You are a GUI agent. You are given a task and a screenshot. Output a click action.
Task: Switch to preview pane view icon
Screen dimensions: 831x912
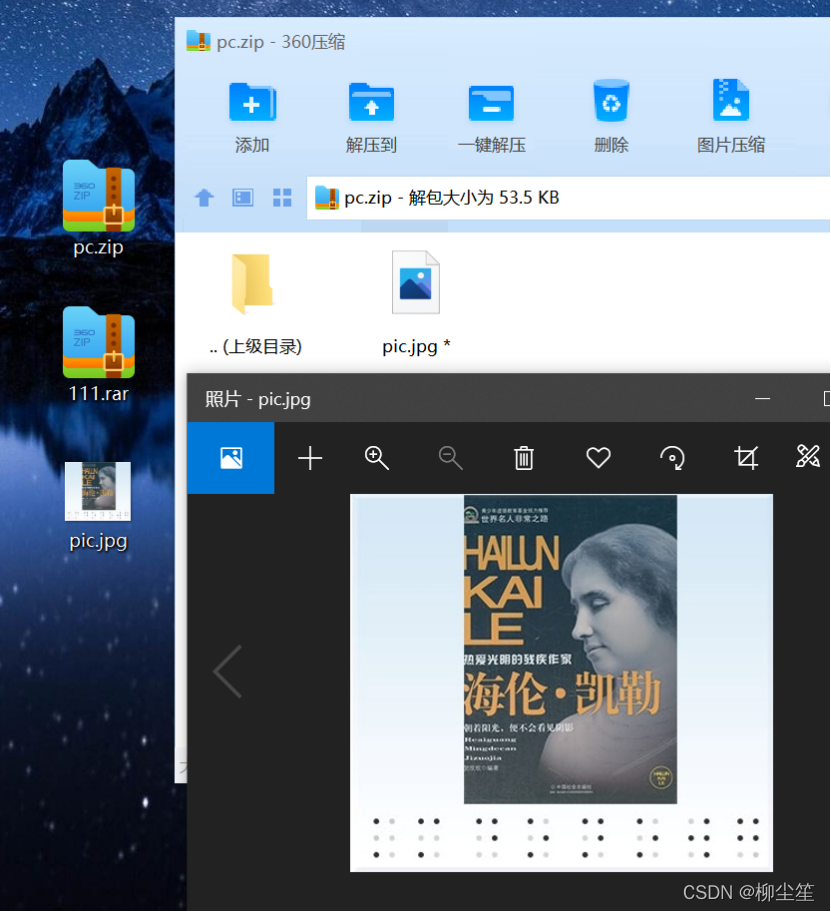[243, 198]
